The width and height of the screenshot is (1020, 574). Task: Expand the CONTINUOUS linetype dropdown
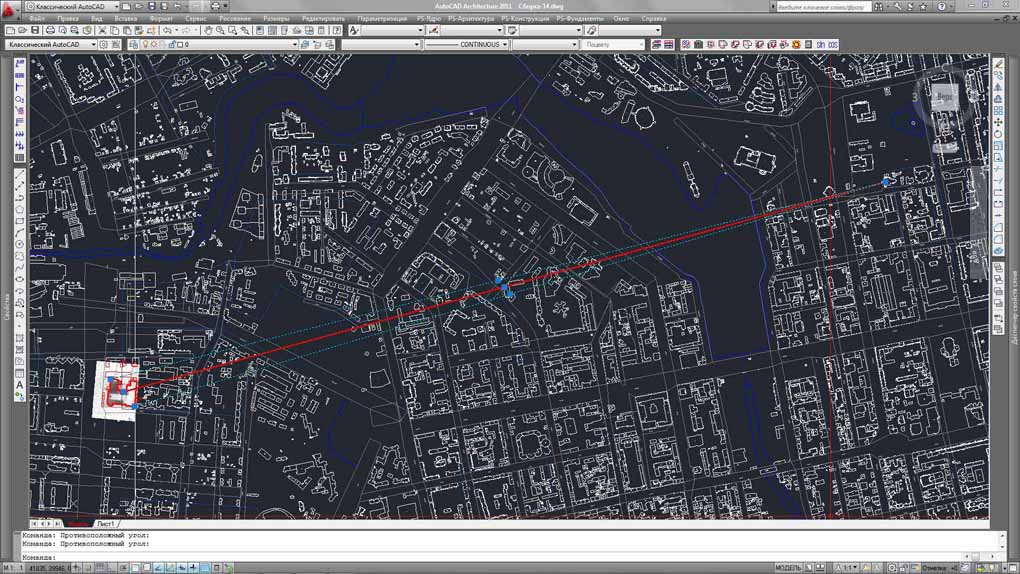pyautogui.click(x=505, y=45)
